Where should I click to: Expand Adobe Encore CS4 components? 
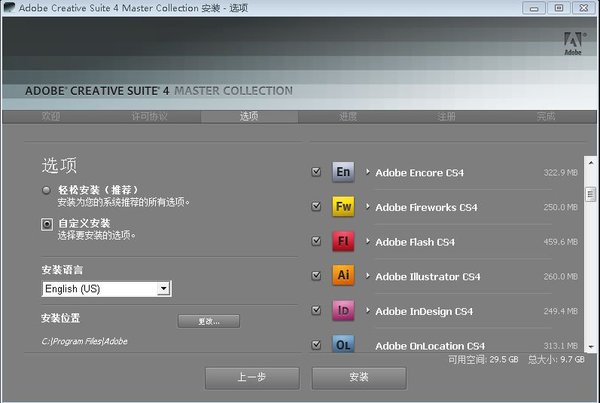[x=367, y=172]
